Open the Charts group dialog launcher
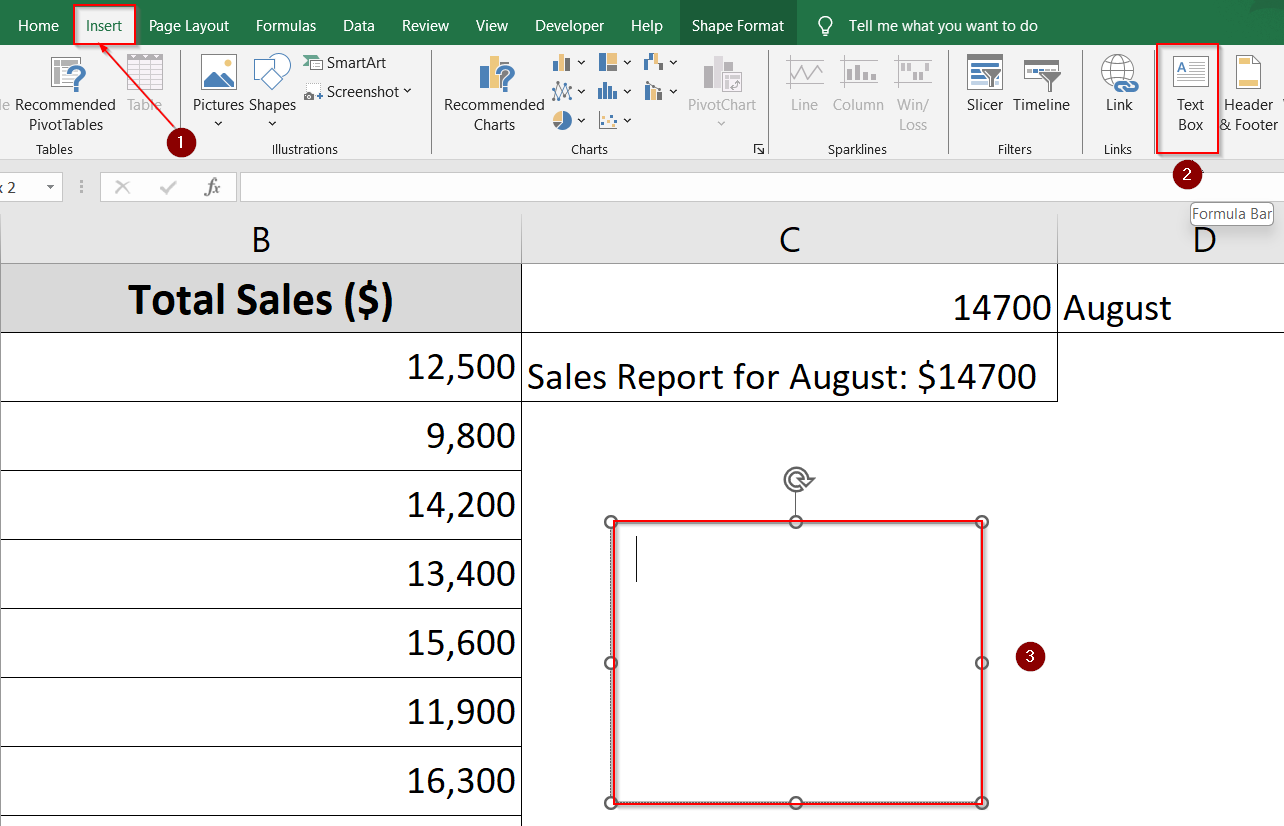 point(759,150)
